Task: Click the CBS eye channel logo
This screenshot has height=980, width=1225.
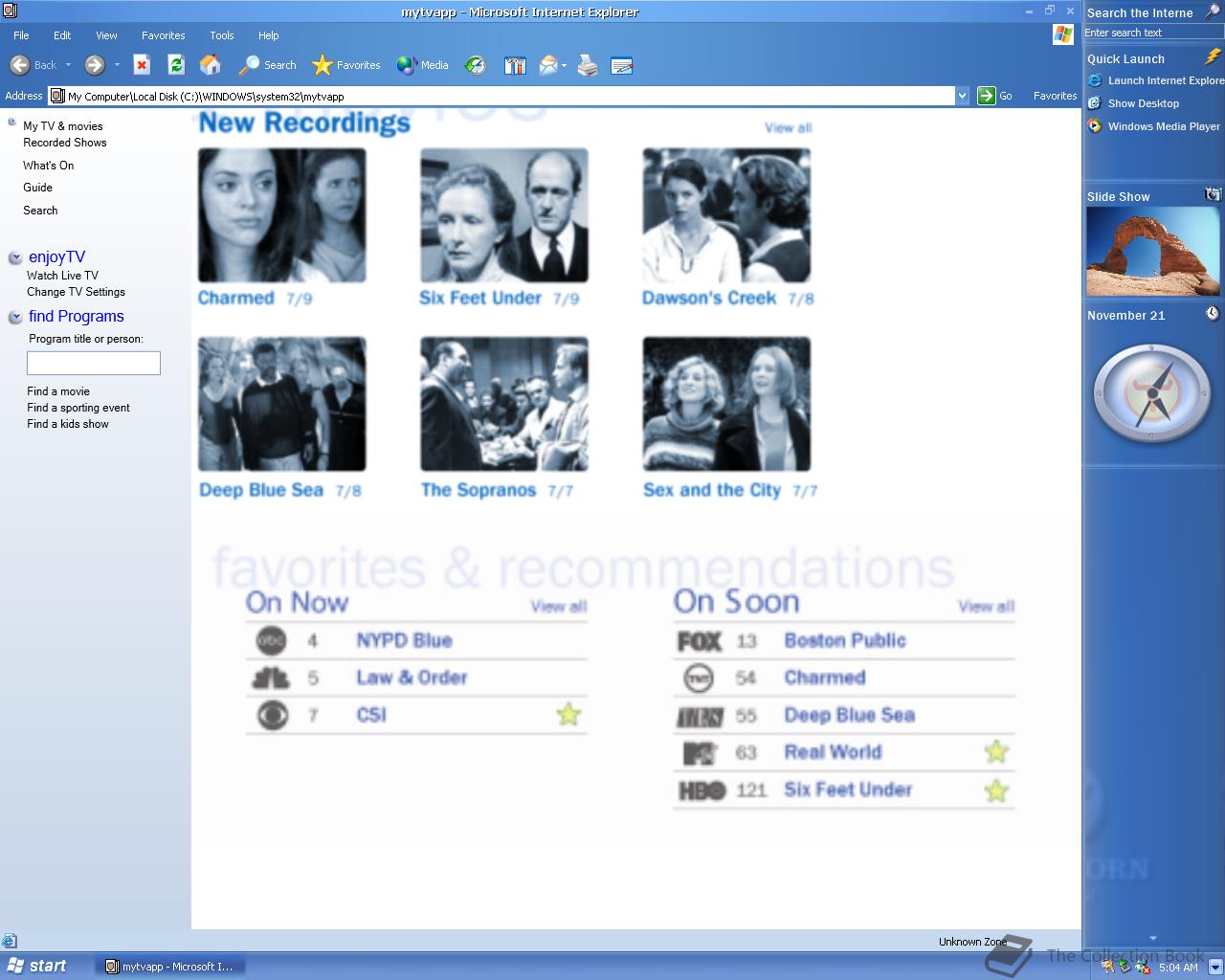Action: tap(273, 715)
